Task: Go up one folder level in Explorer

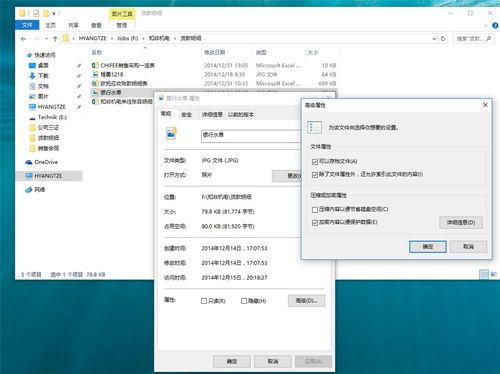Action: tap(55, 39)
